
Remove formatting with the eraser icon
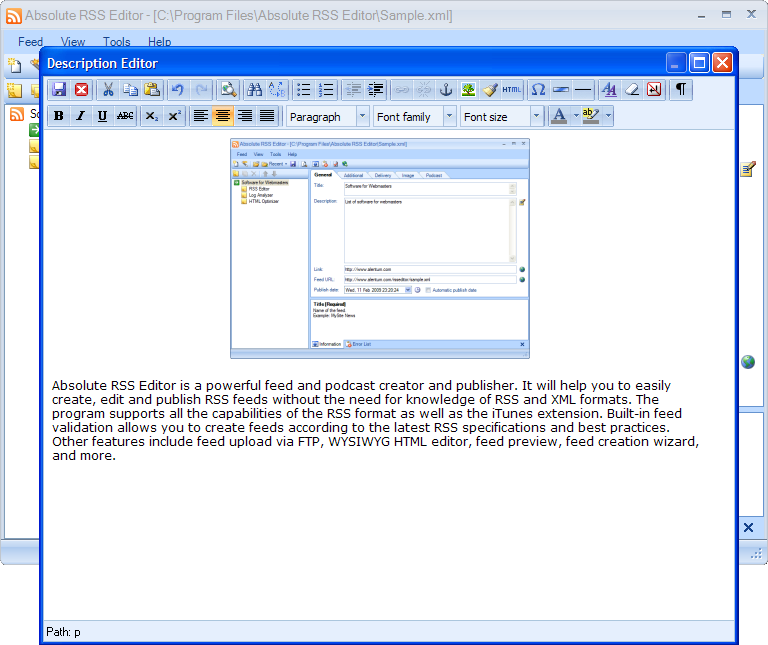point(632,90)
